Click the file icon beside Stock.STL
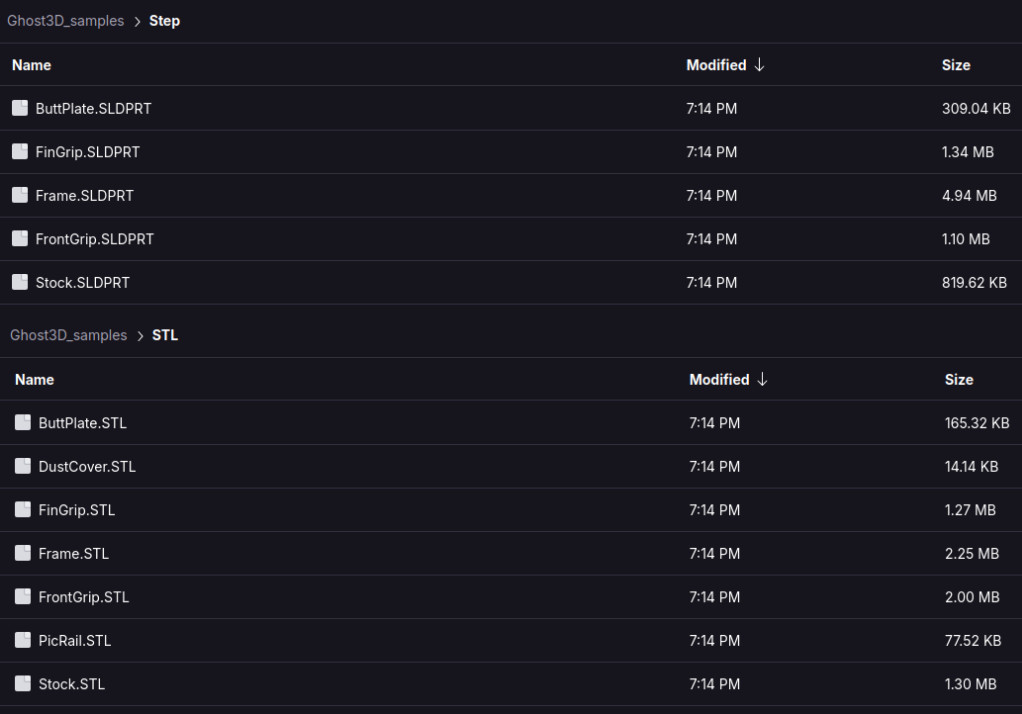The width and height of the screenshot is (1022, 714). click(23, 683)
